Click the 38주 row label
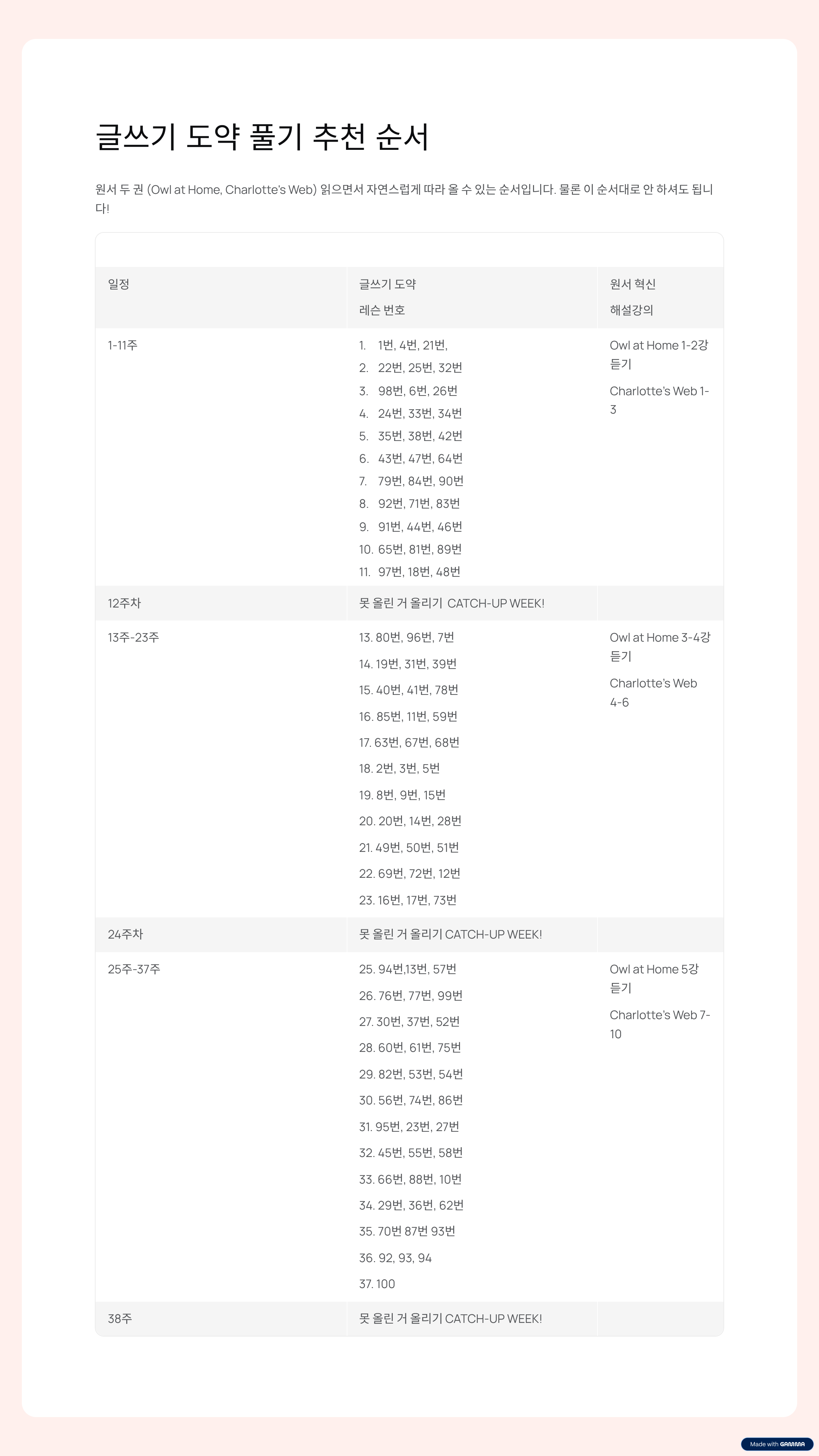 (x=120, y=1319)
